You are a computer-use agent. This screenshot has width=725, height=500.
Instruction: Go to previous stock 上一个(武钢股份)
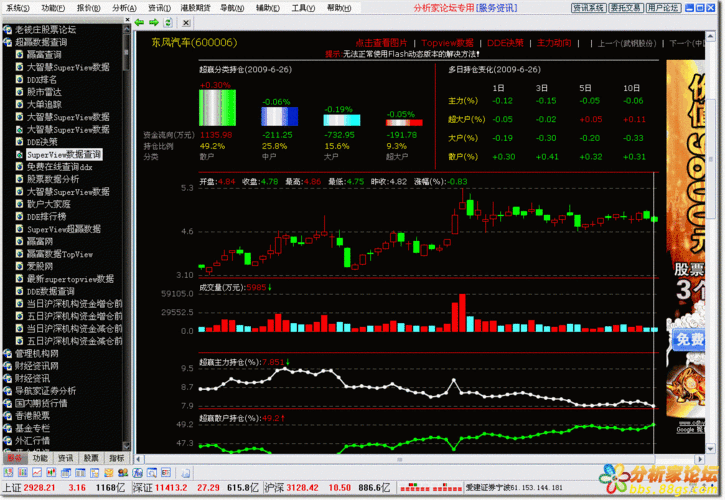627,43
